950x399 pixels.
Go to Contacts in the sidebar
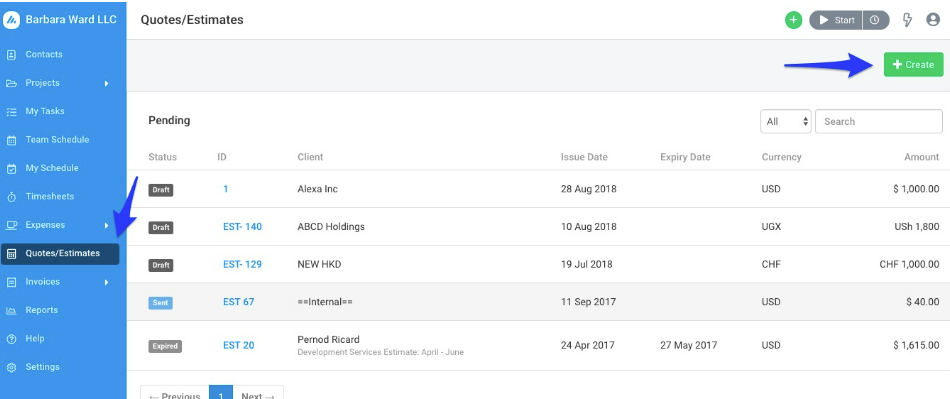[x=44, y=54]
